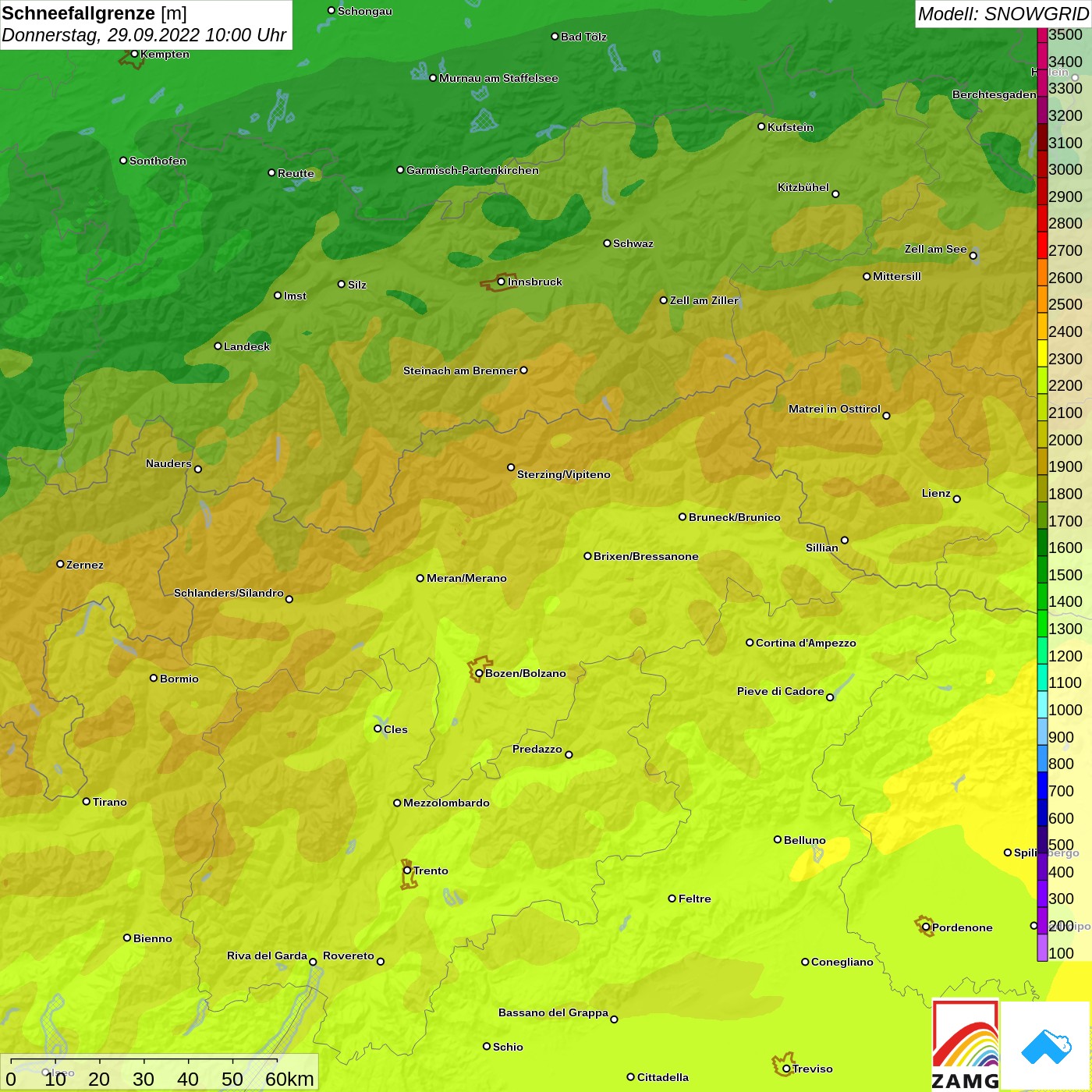The height and width of the screenshot is (1092, 1092).
Task: Click the Brixen/Bressanone label
Action: point(646,556)
